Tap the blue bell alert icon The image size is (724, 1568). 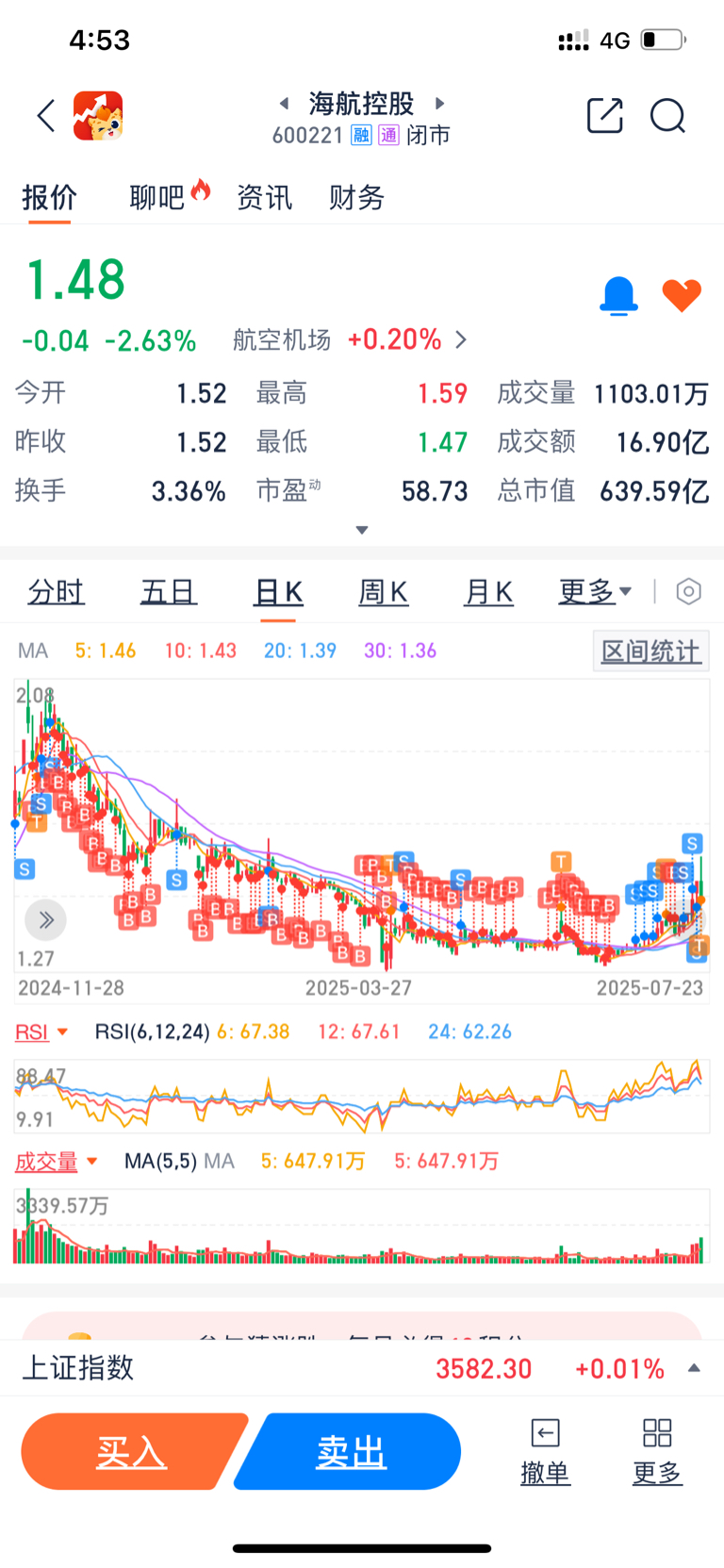coord(618,296)
